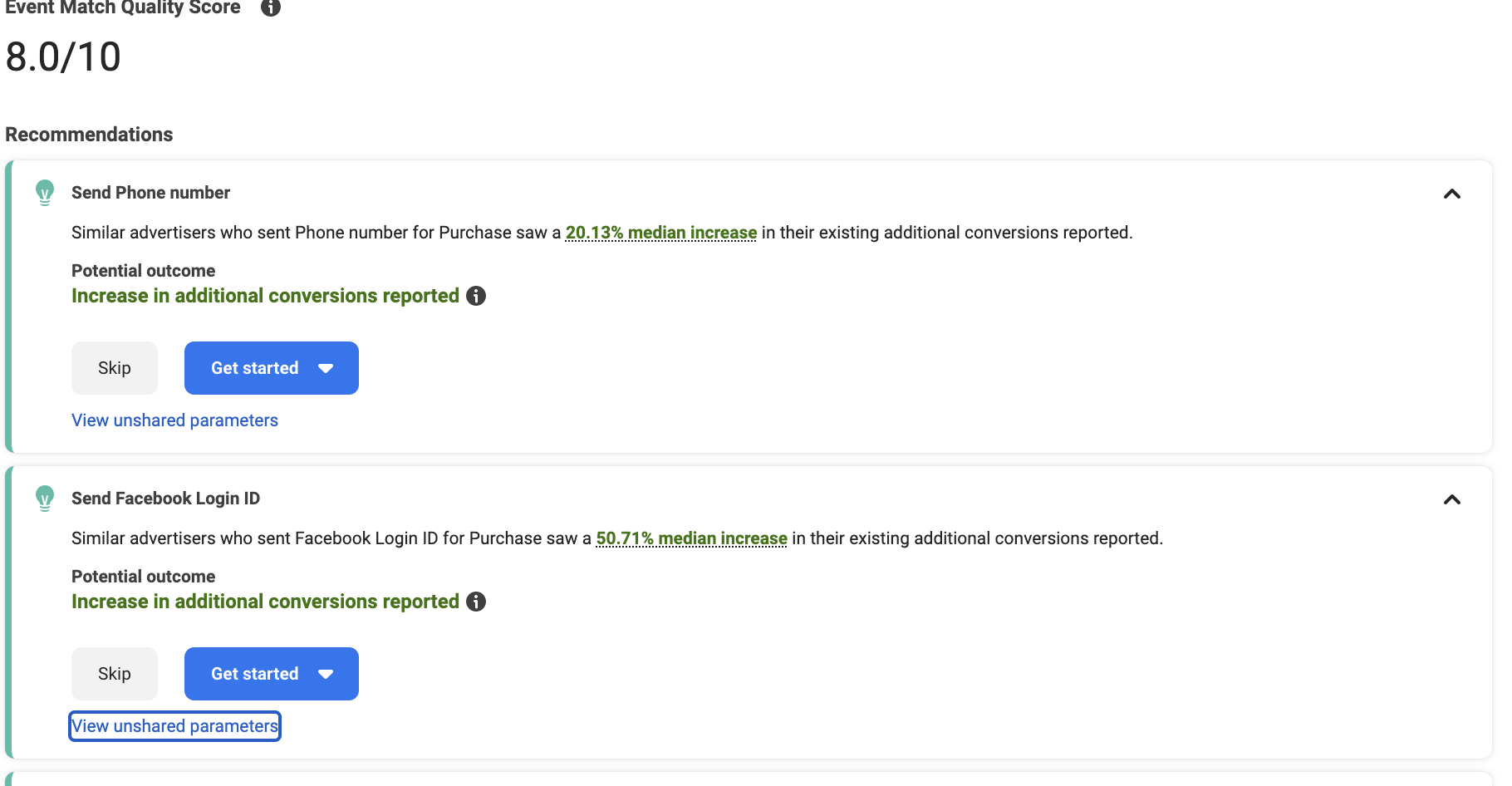This screenshot has height=786, width=1512.
Task: View unshared parameters for Facebook Login ID
Action: pos(174,726)
